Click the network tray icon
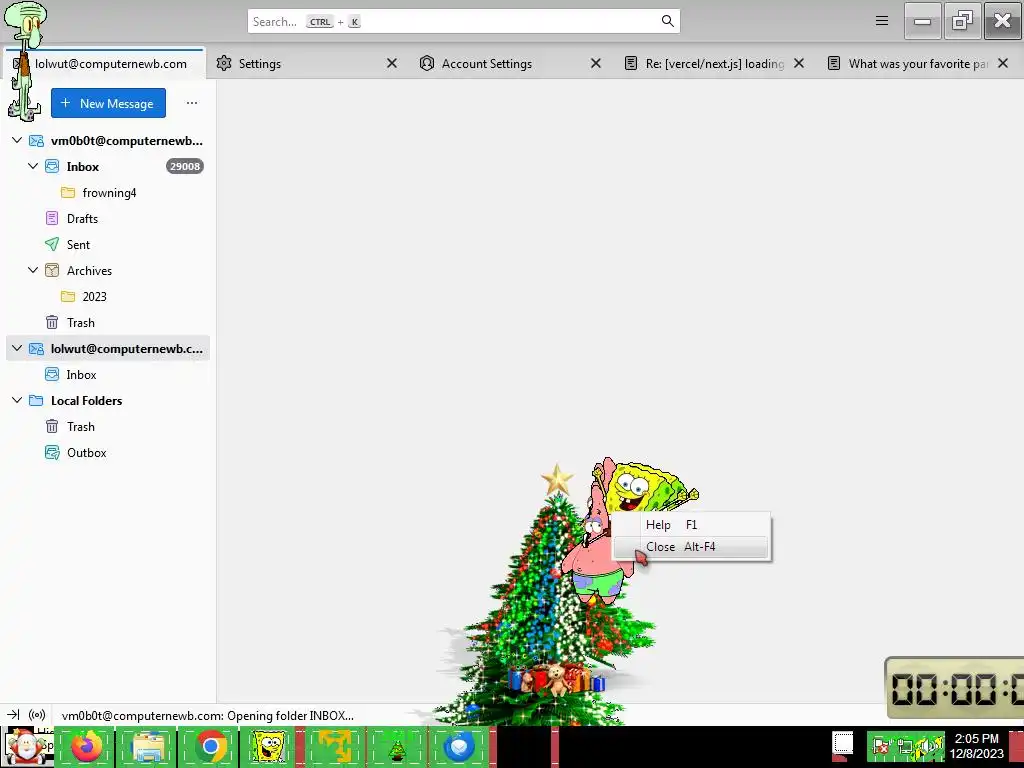Viewport: 1024px width, 768px height. 905,747
